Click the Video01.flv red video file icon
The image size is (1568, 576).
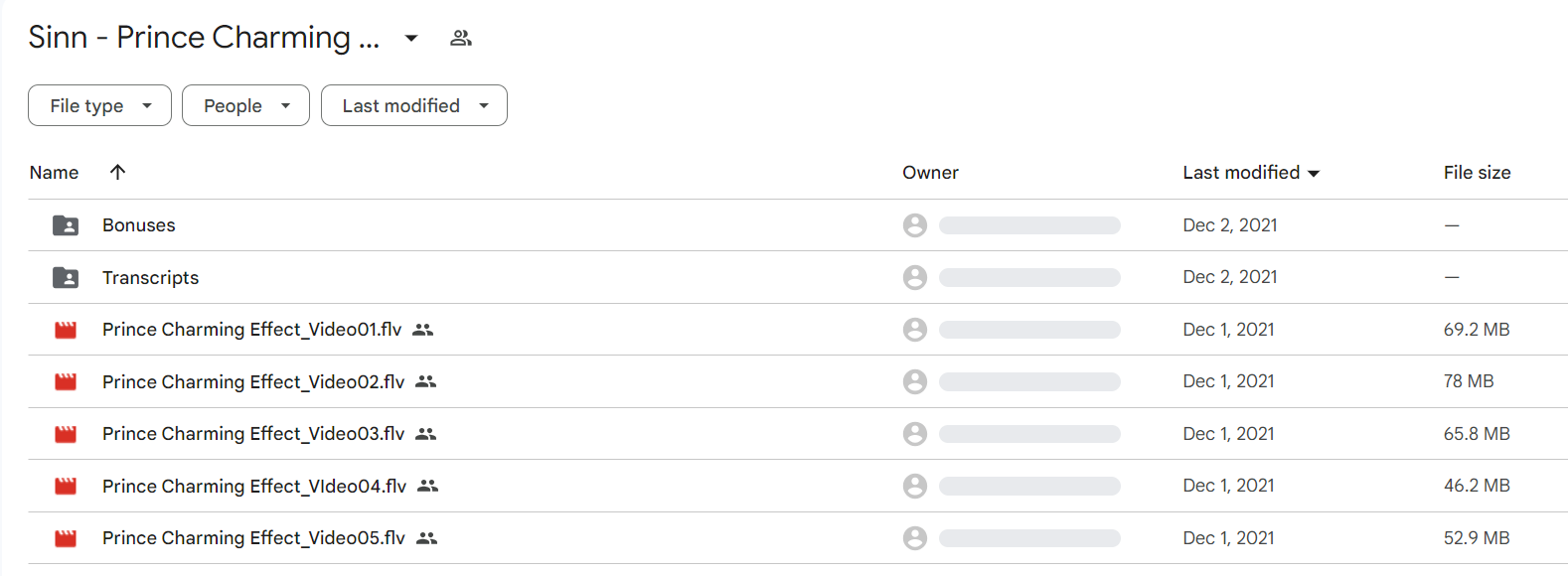tap(66, 330)
